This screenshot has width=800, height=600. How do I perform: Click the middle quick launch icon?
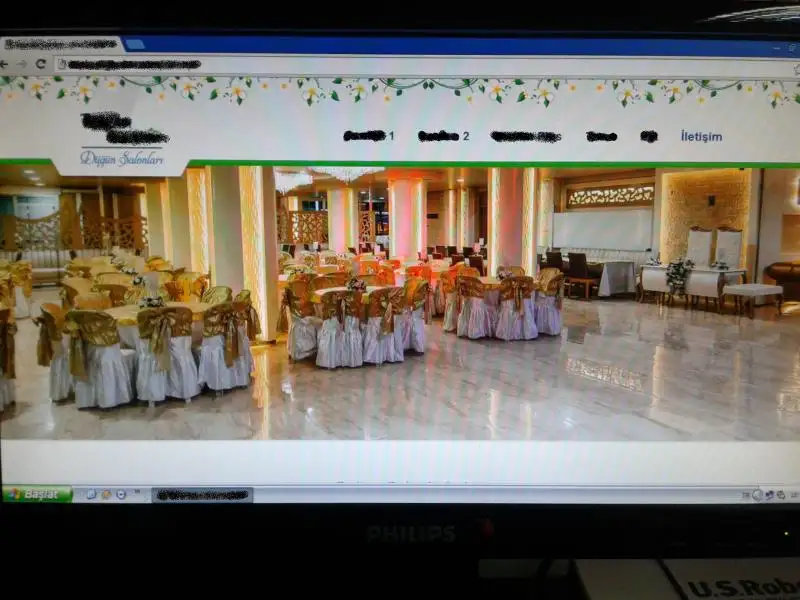[x=106, y=494]
